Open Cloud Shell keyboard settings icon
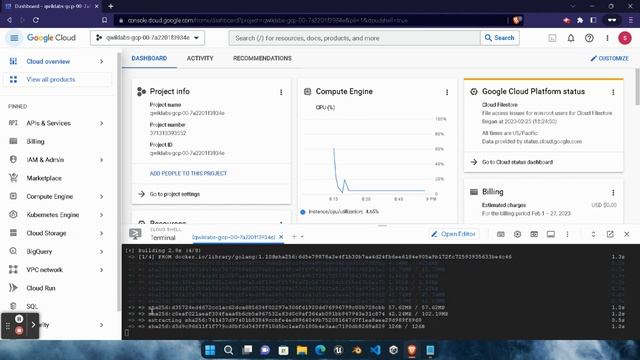Viewport: 640px width, 360px height. tap(500, 234)
